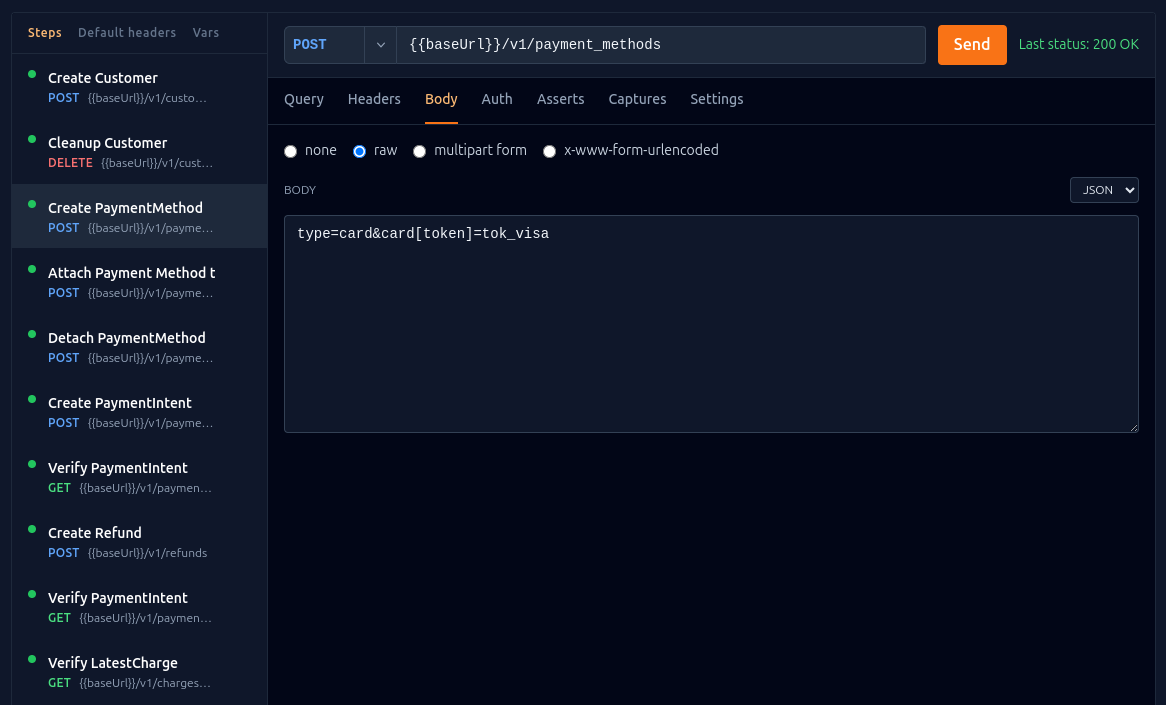
Task: Click inside the raw body text area
Action: 711,323
